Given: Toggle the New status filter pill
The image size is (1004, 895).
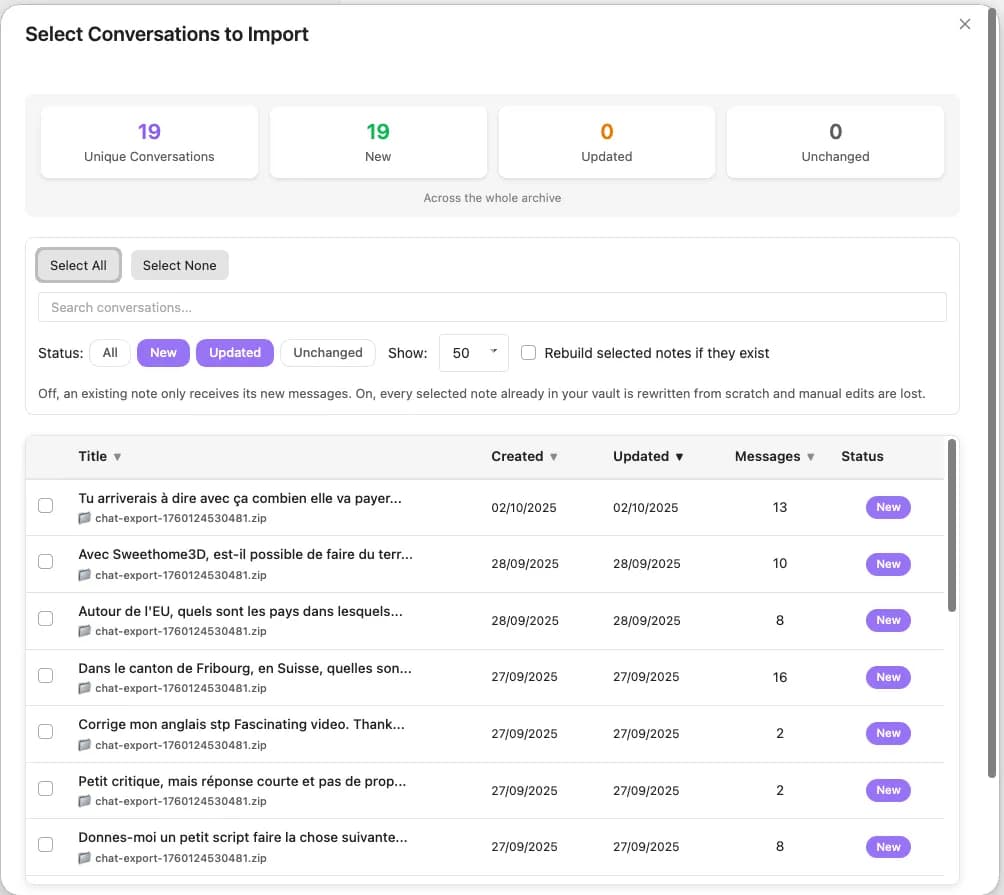Looking at the screenshot, I should point(163,353).
